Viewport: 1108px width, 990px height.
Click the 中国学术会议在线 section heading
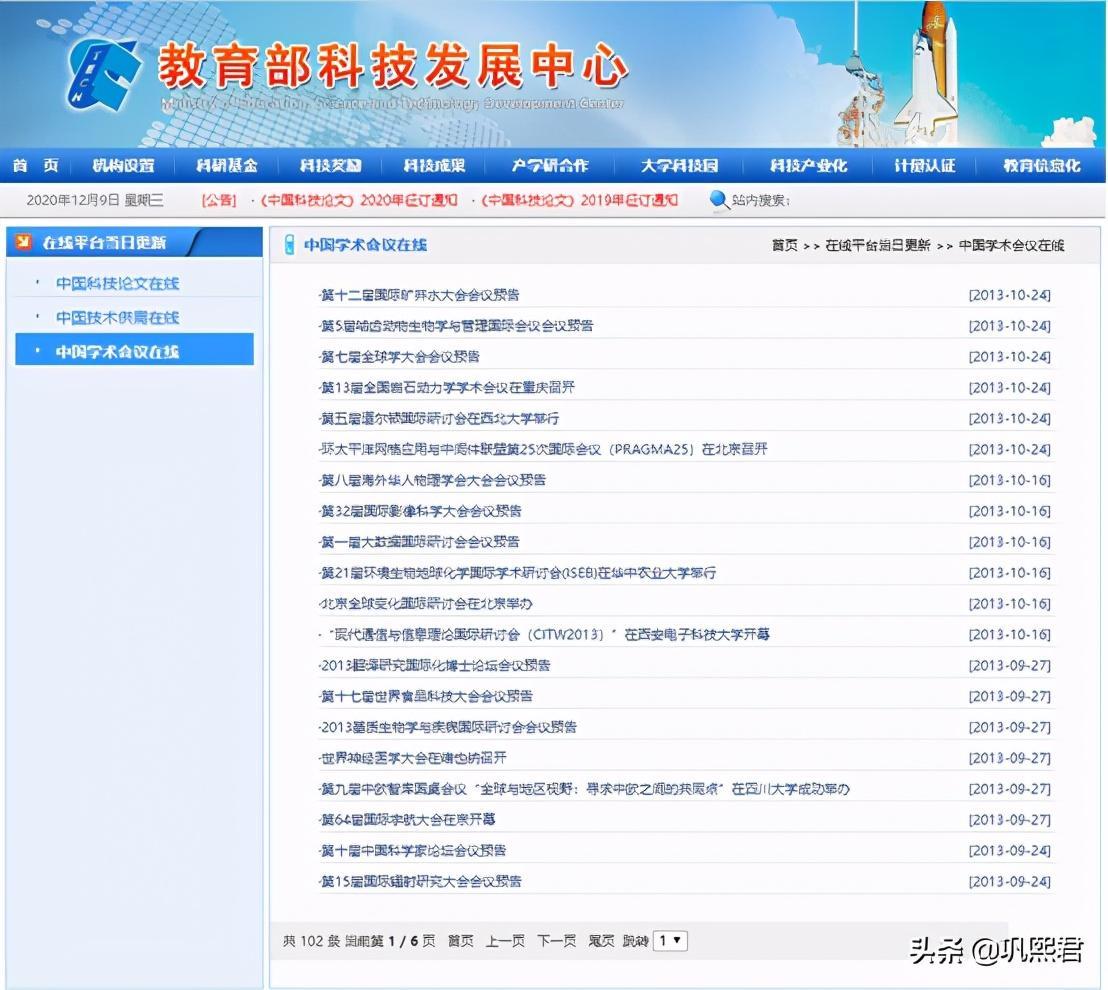tap(365, 245)
